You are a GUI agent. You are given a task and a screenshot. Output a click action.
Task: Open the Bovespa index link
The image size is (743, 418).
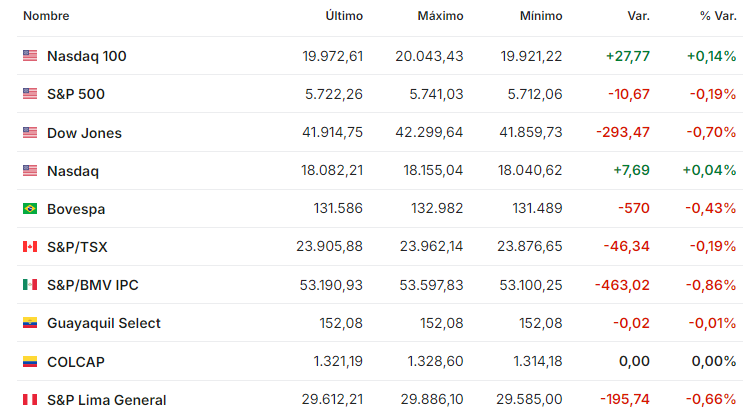76,209
